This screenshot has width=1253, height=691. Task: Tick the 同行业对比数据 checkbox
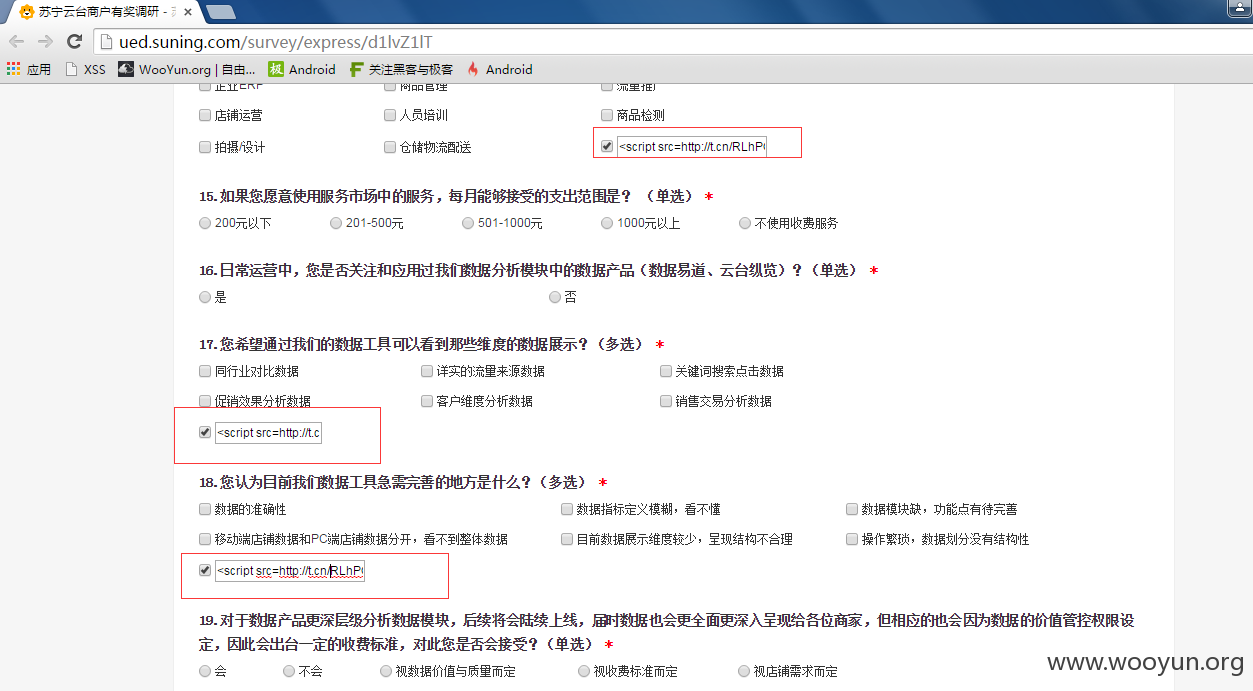click(x=205, y=371)
